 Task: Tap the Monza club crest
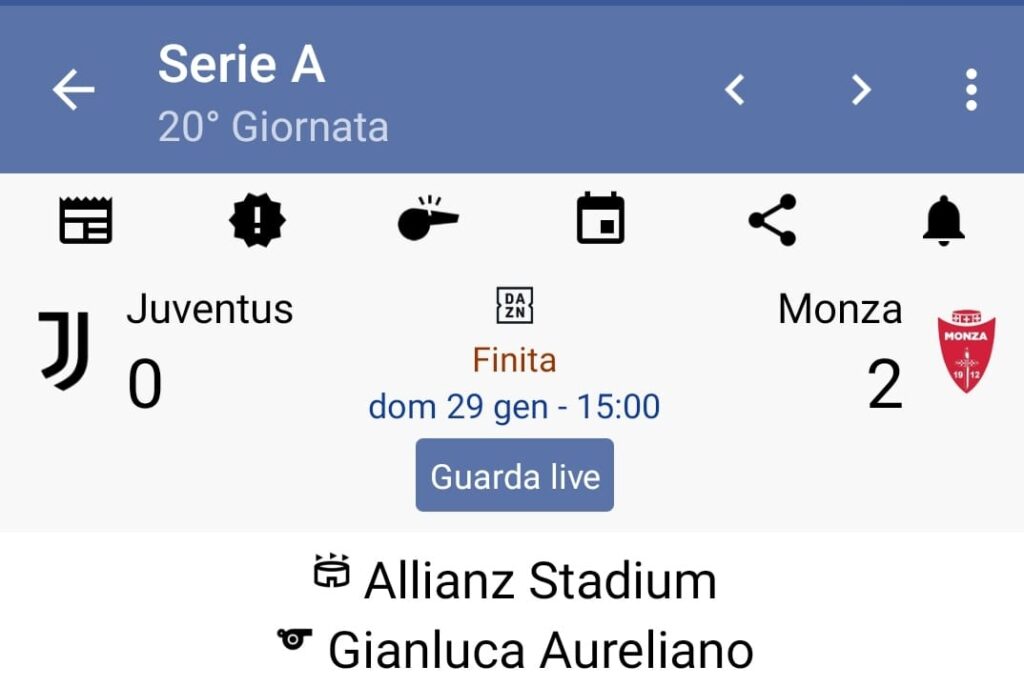coord(965,352)
